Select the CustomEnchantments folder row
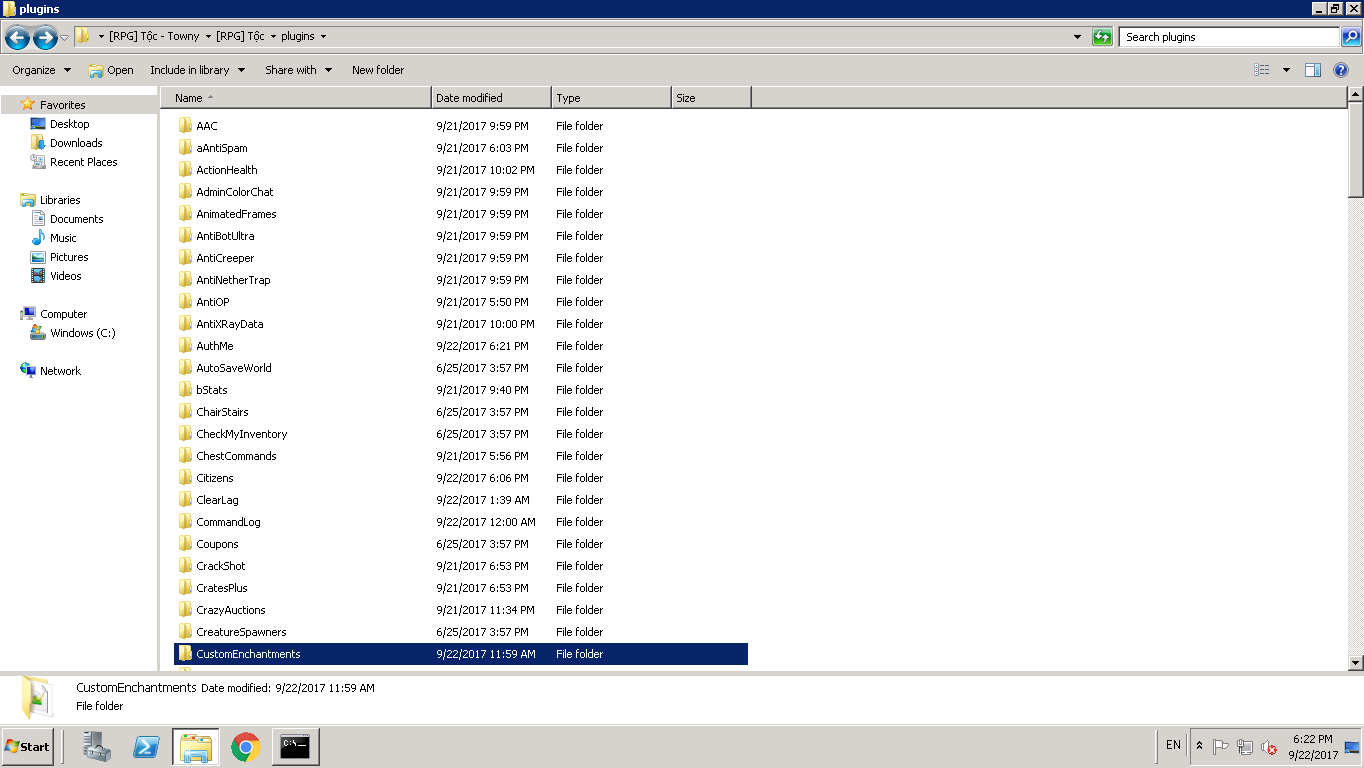Screen dimensions: 1364x768 (x=461, y=654)
